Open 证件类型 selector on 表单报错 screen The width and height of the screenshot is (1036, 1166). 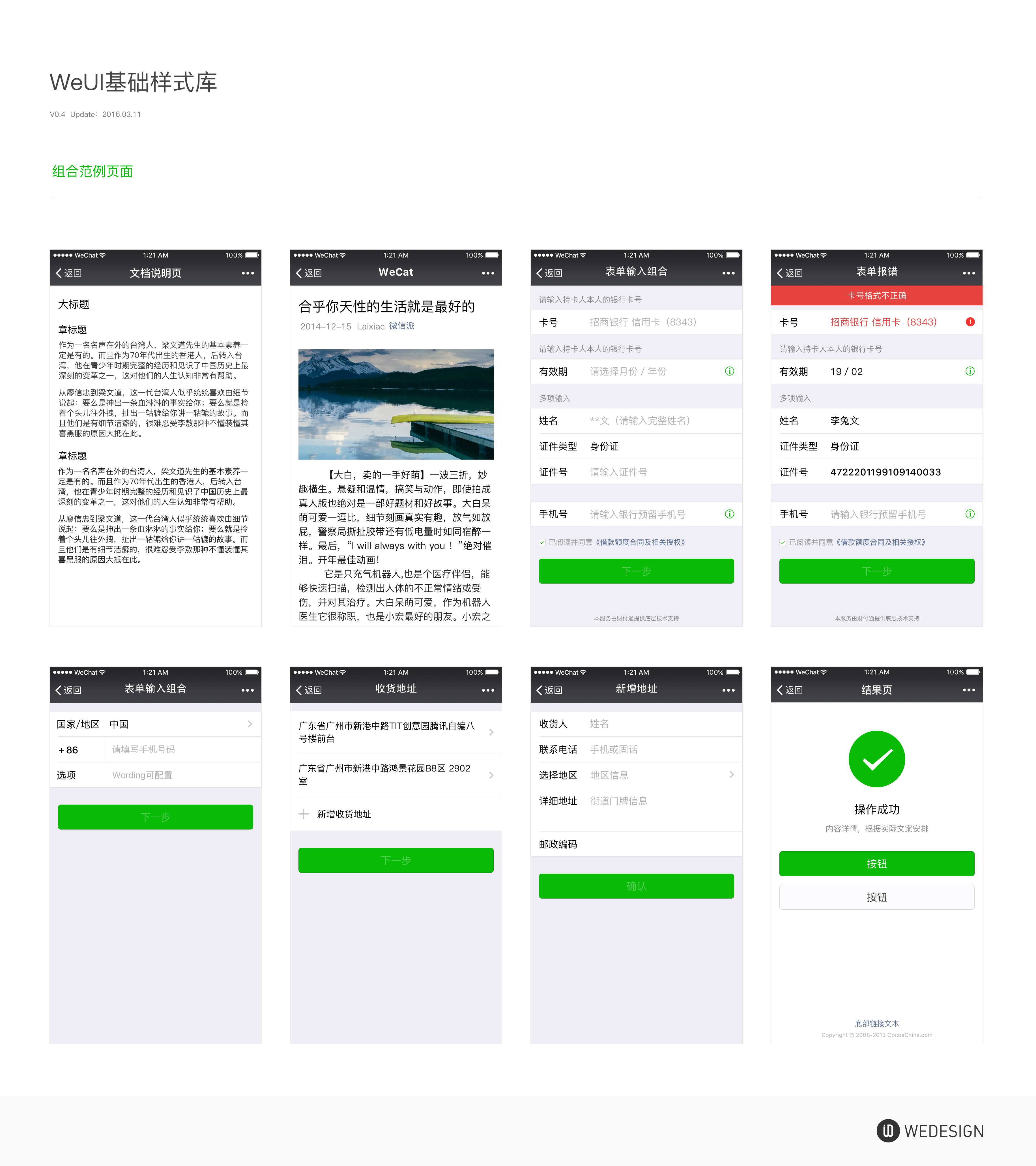tap(877, 446)
